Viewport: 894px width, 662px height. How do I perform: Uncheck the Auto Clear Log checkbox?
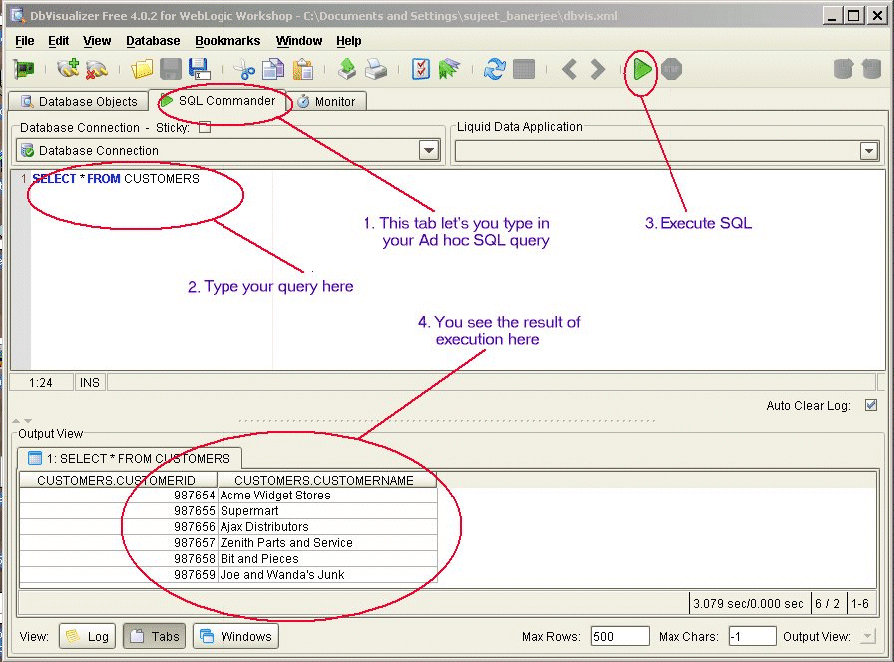click(871, 405)
